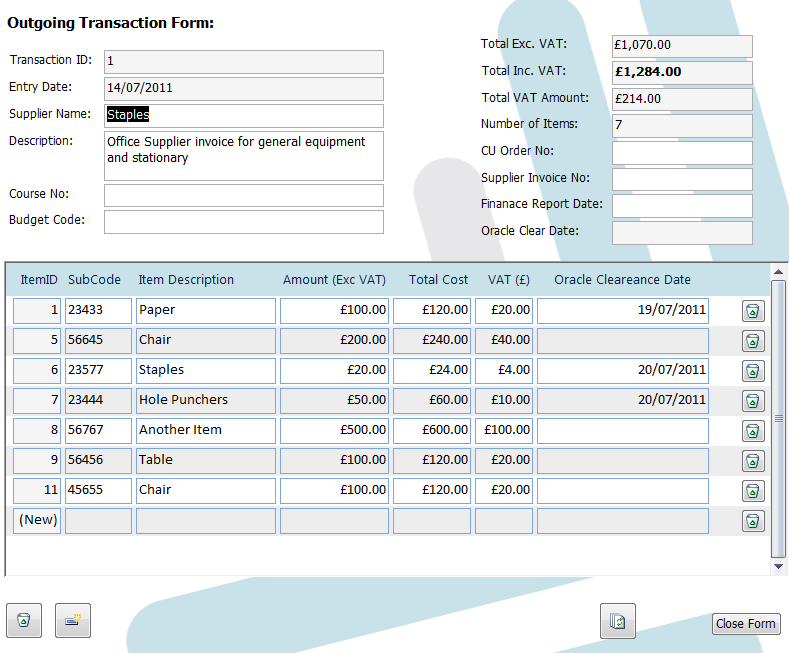Click SubCode cell 56456
The width and height of the screenshot is (789, 653).
tap(98, 460)
